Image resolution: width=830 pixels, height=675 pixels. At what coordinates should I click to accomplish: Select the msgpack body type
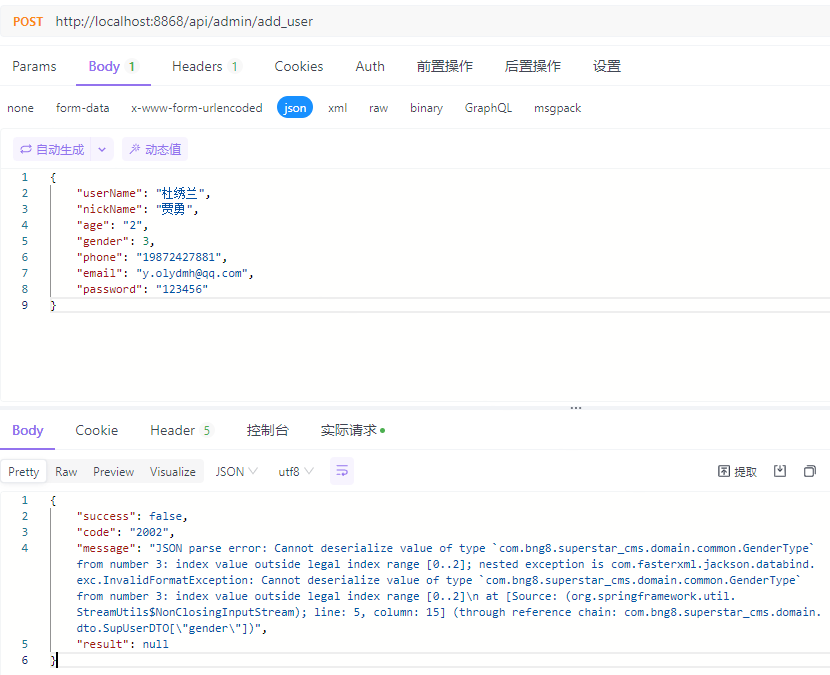coord(557,108)
